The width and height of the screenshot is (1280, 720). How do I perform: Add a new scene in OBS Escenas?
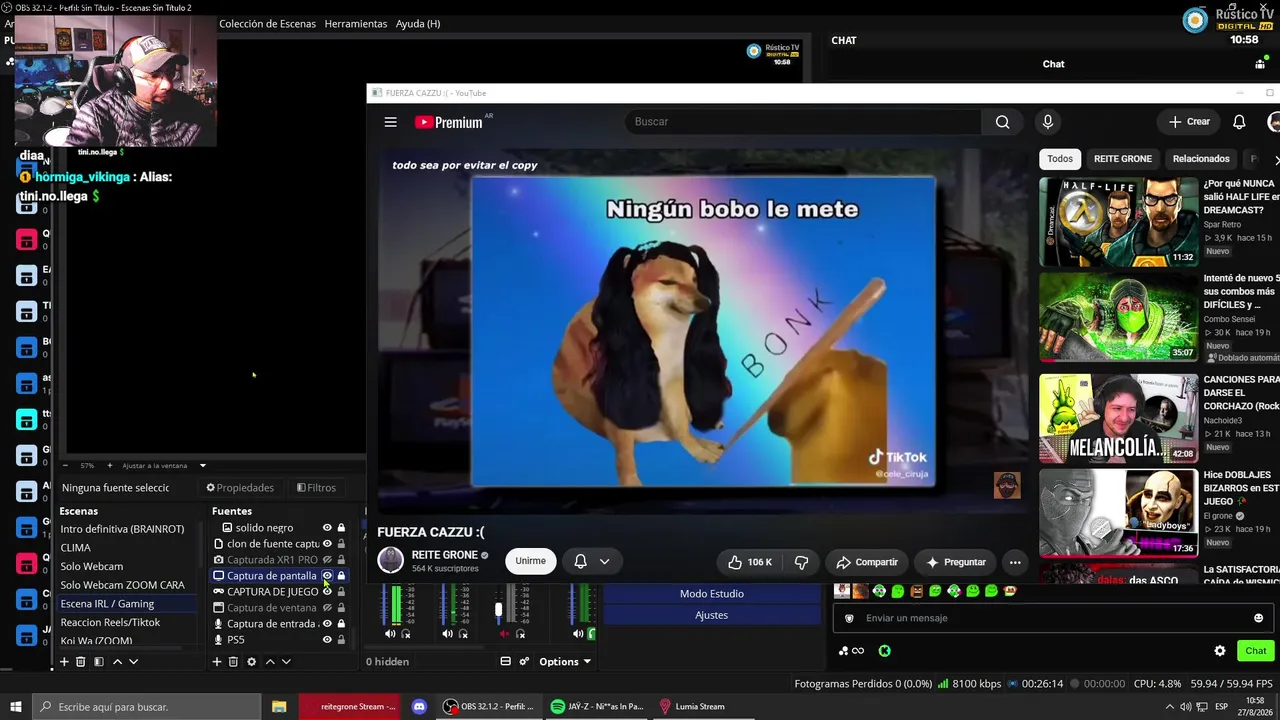(65, 662)
